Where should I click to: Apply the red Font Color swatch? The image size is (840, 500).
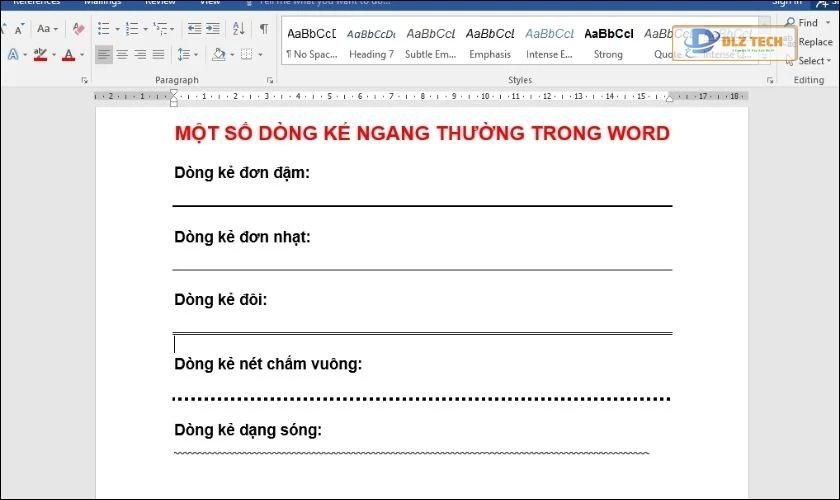pyautogui.click(x=68, y=54)
